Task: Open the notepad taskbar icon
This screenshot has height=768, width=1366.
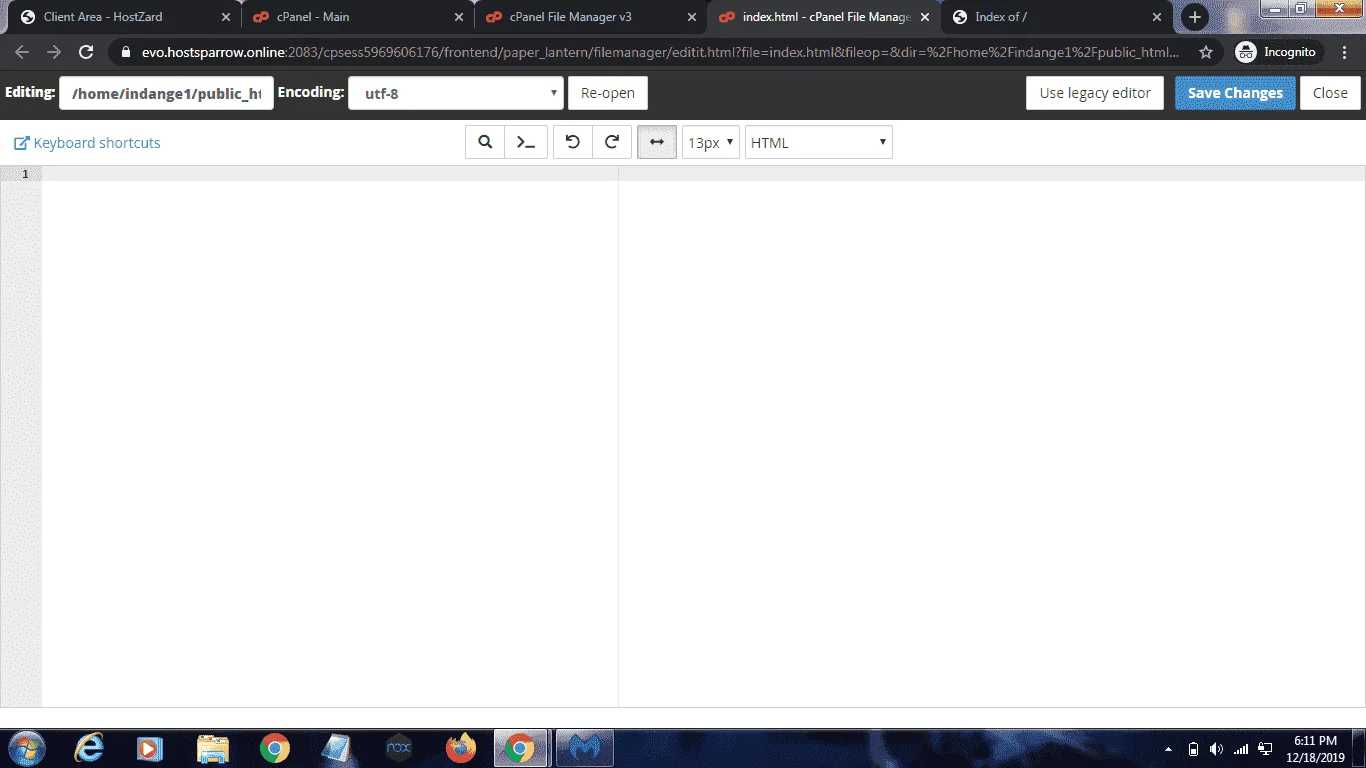Action: [336, 748]
